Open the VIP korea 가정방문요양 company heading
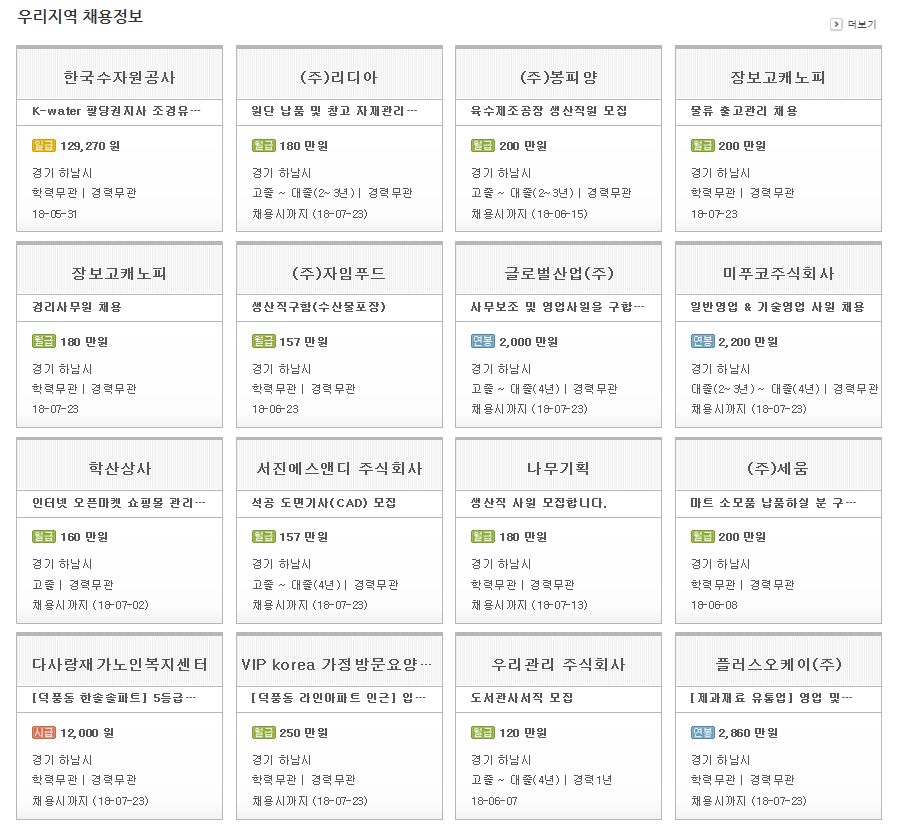Image resolution: width=900 pixels, height=830 pixels. (x=338, y=664)
